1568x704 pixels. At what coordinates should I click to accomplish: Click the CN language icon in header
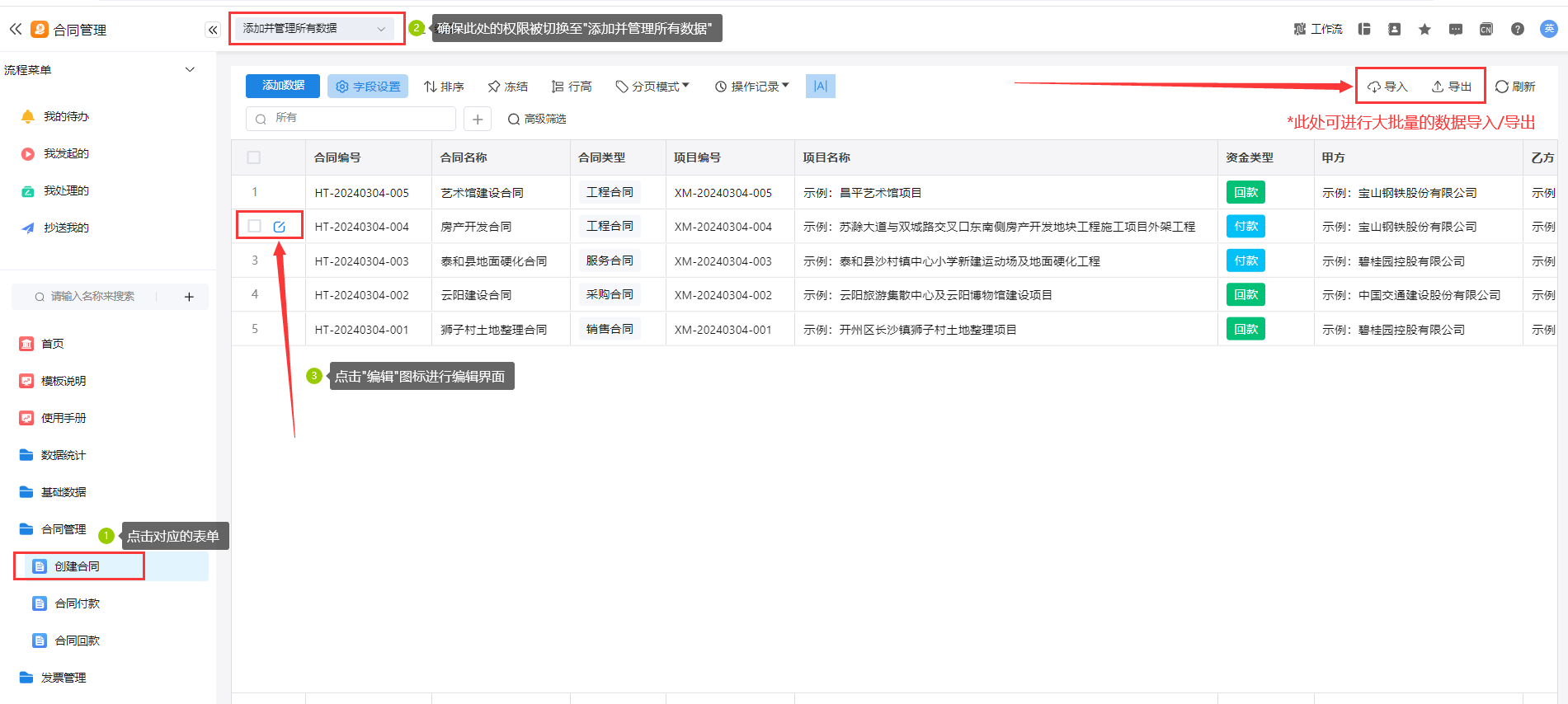[1486, 29]
